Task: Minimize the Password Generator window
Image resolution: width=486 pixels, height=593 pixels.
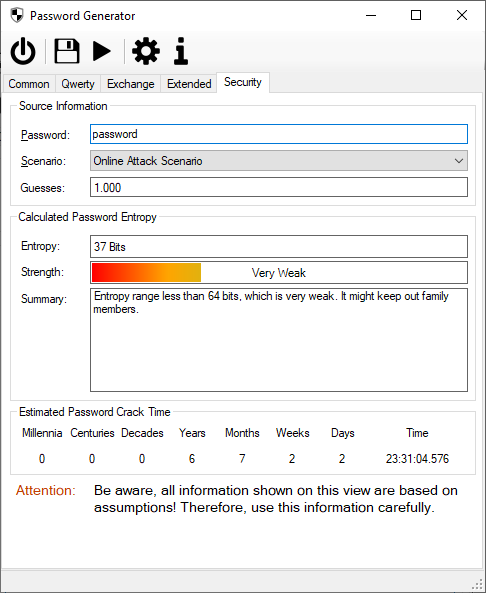Action: point(371,16)
